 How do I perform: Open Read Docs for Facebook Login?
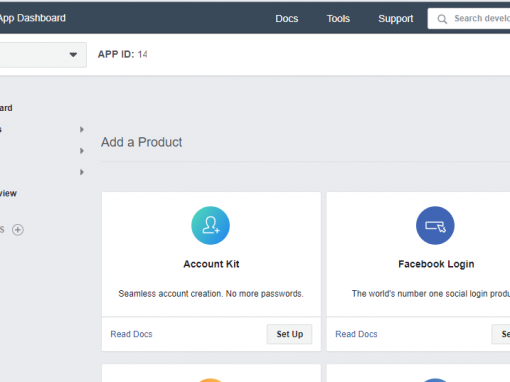[356, 334]
